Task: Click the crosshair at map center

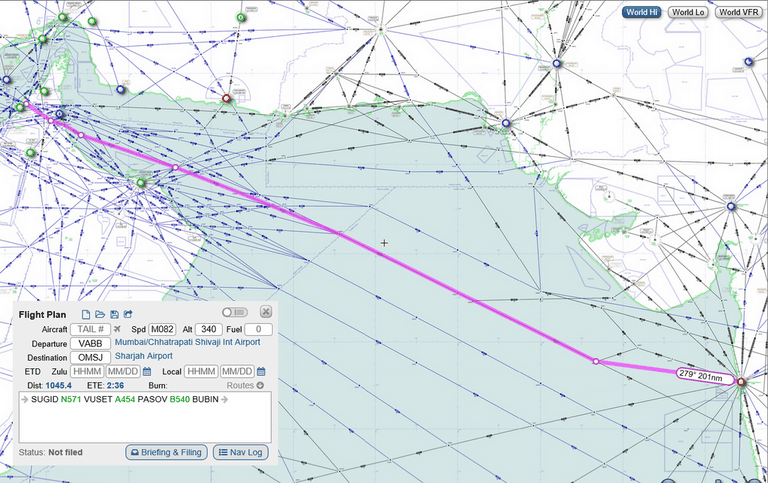Action: pos(384,242)
